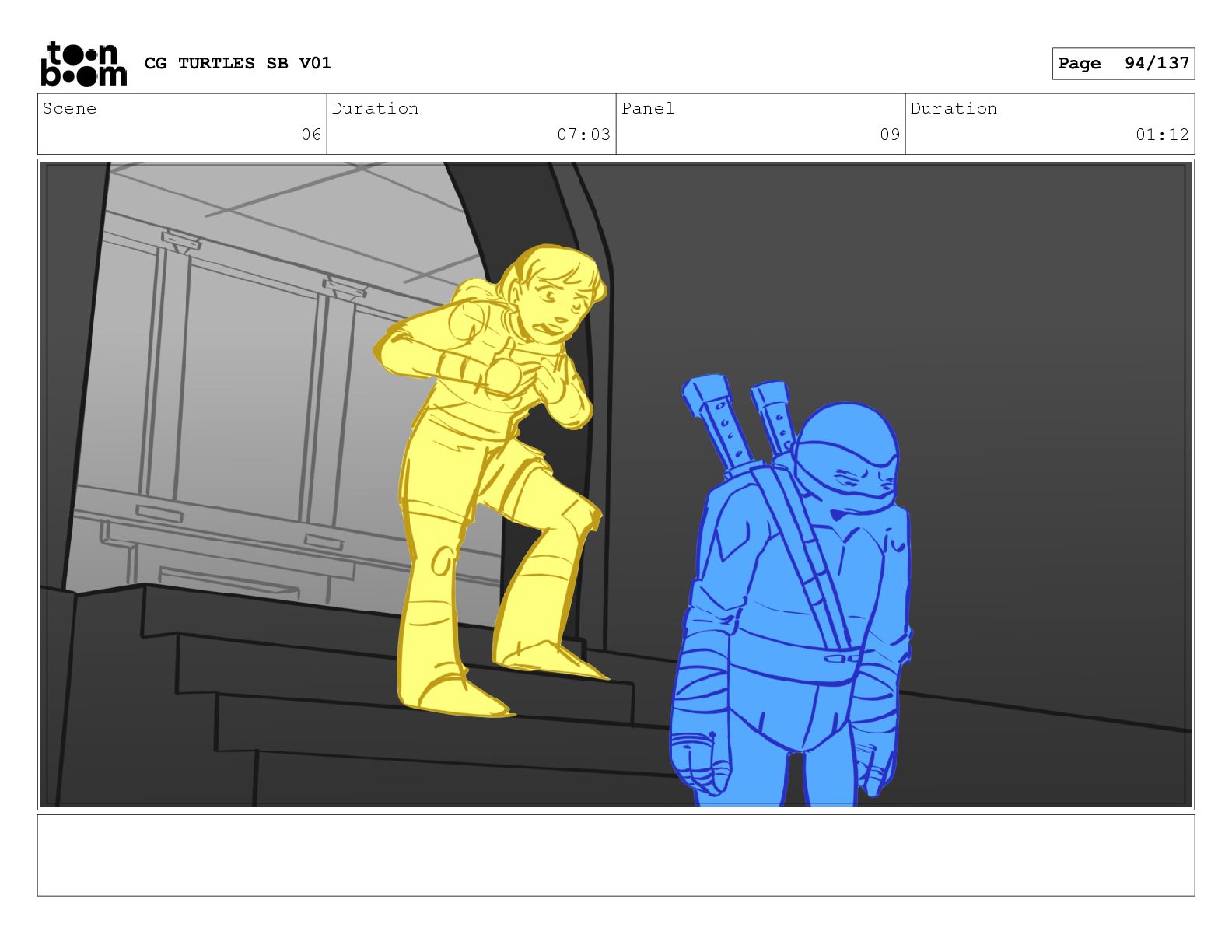Screen dimensions: 1232x952
Task: Click the panel number '09'
Action: coord(890,135)
